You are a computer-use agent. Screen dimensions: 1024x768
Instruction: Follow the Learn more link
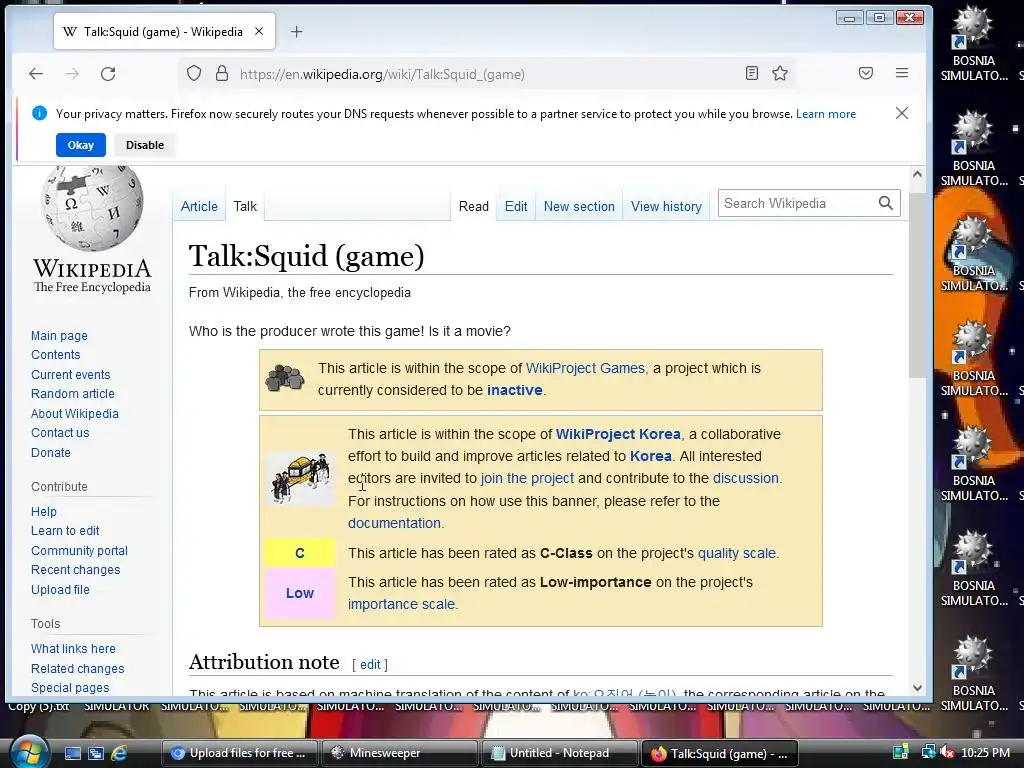pyautogui.click(x=825, y=114)
